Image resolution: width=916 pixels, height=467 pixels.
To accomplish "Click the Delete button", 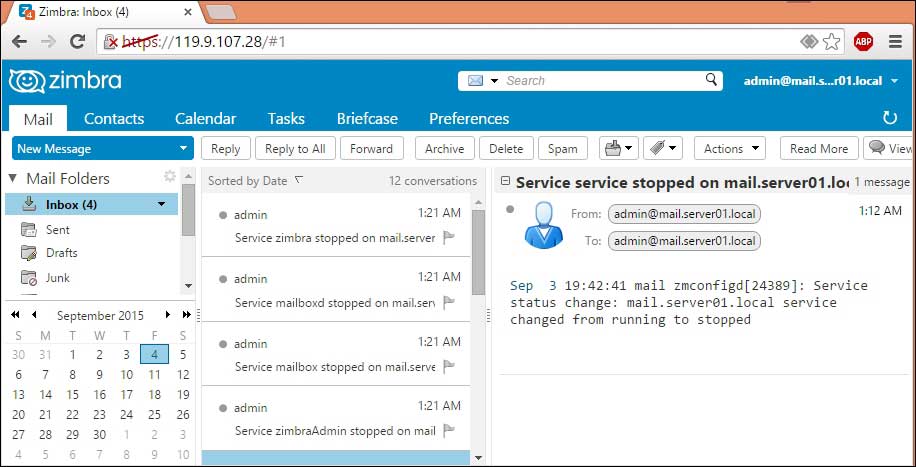I will pos(506,148).
